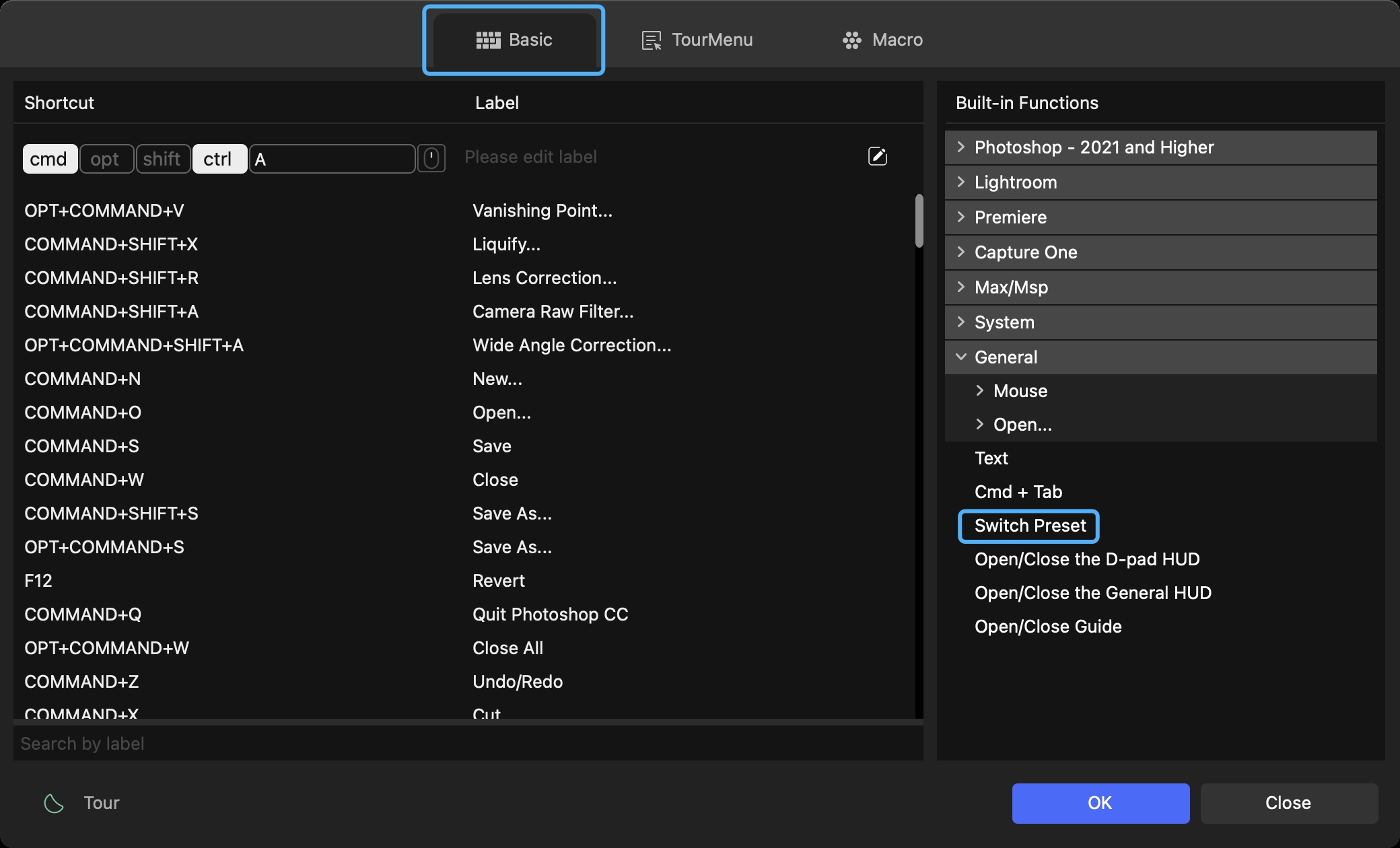This screenshot has height=848, width=1400.
Task: Expand the Max/Msp group
Action: tap(1161, 287)
